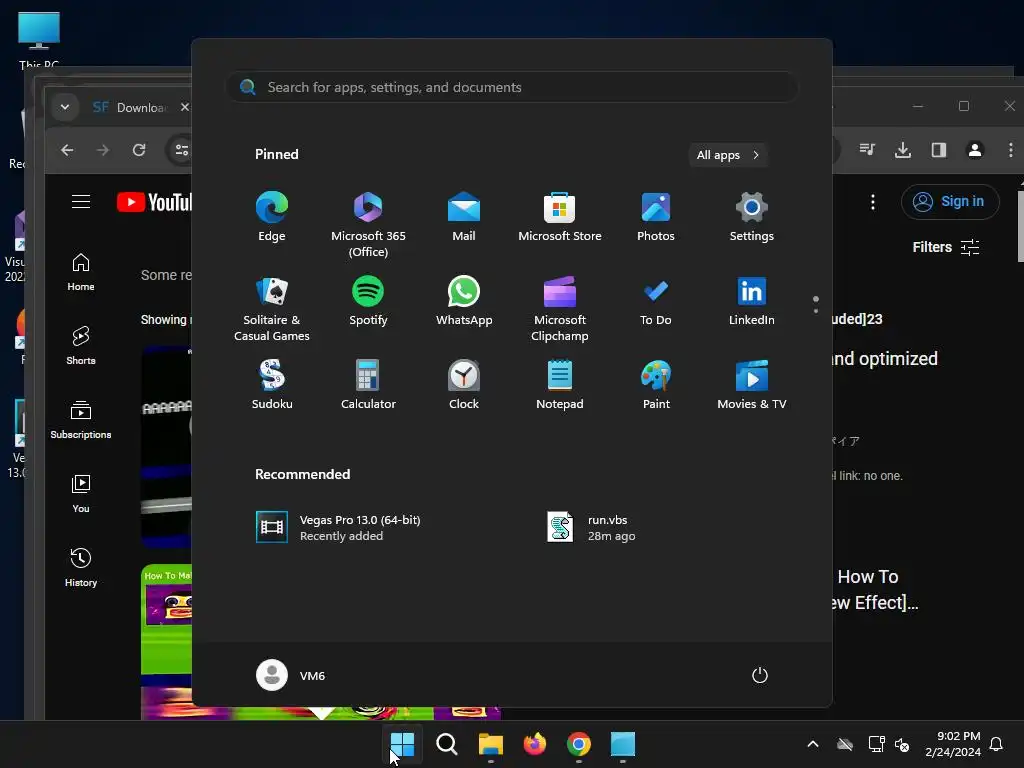The width and height of the screenshot is (1024, 768).
Task: Open the notifications bell
Action: [x=997, y=744]
